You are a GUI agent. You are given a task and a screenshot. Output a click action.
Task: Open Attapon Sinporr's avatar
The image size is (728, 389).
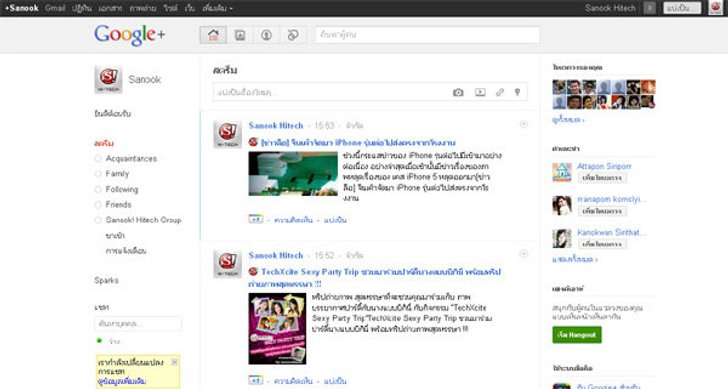(x=562, y=172)
